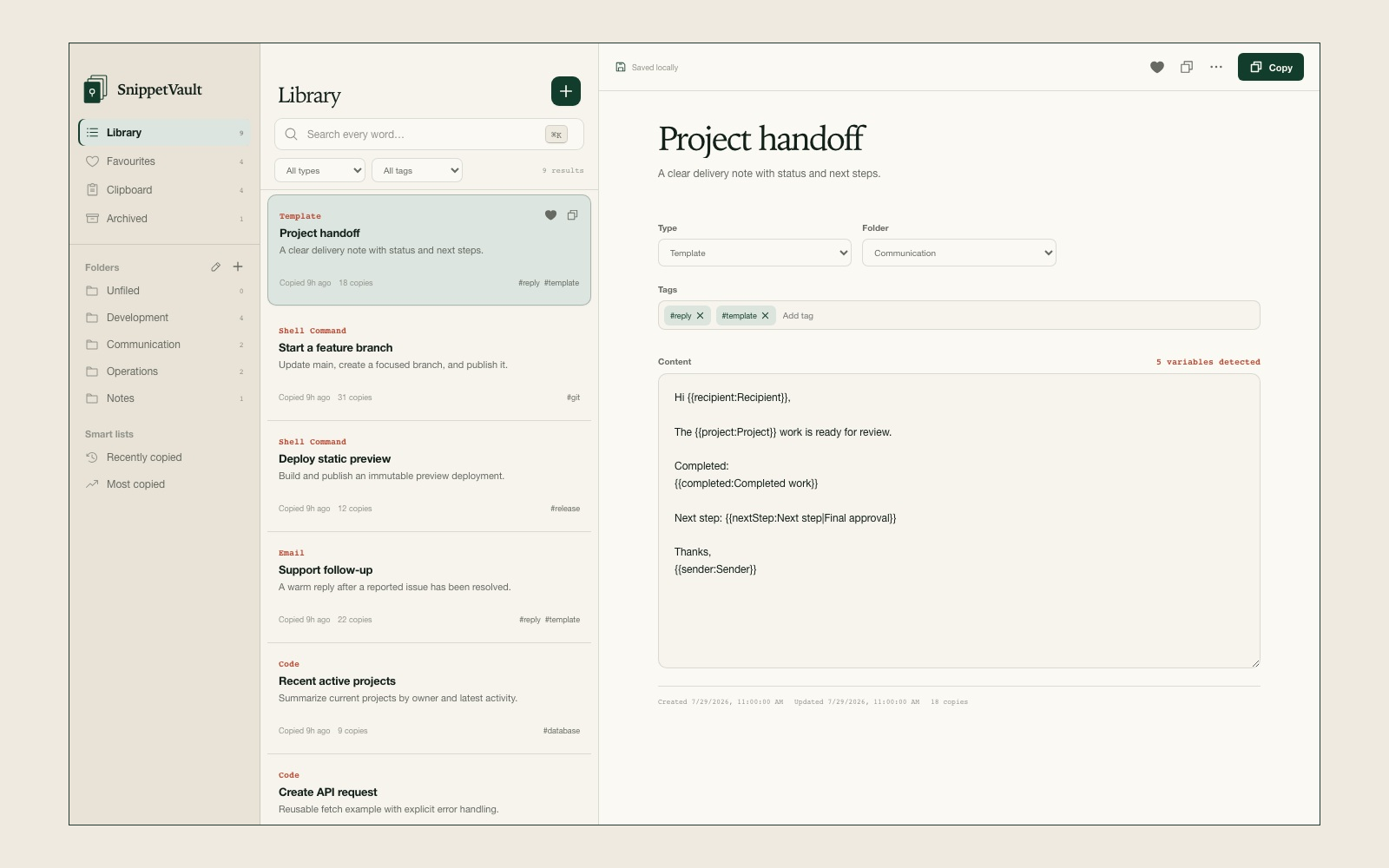Open the Deploy static preview snippet
This screenshot has height=868, width=1389.
click(429, 476)
